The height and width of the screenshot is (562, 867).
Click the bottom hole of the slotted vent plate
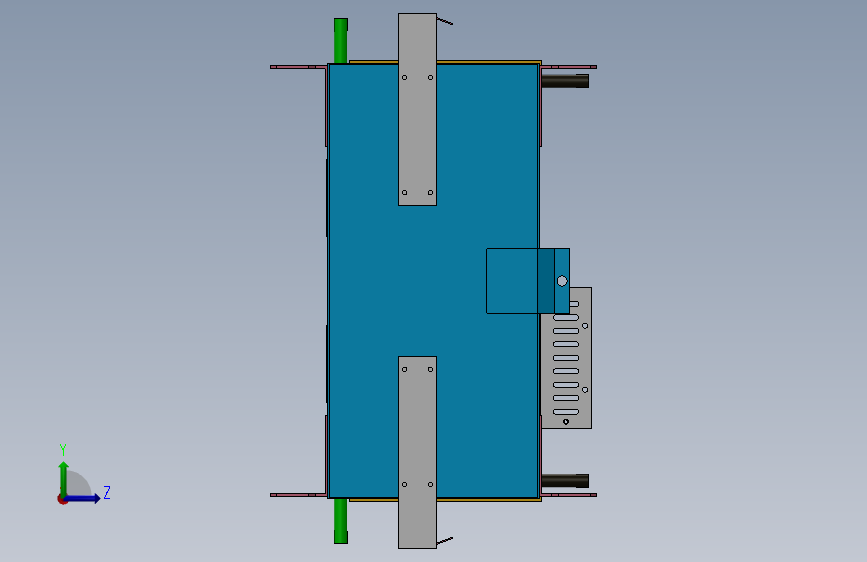click(566, 422)
